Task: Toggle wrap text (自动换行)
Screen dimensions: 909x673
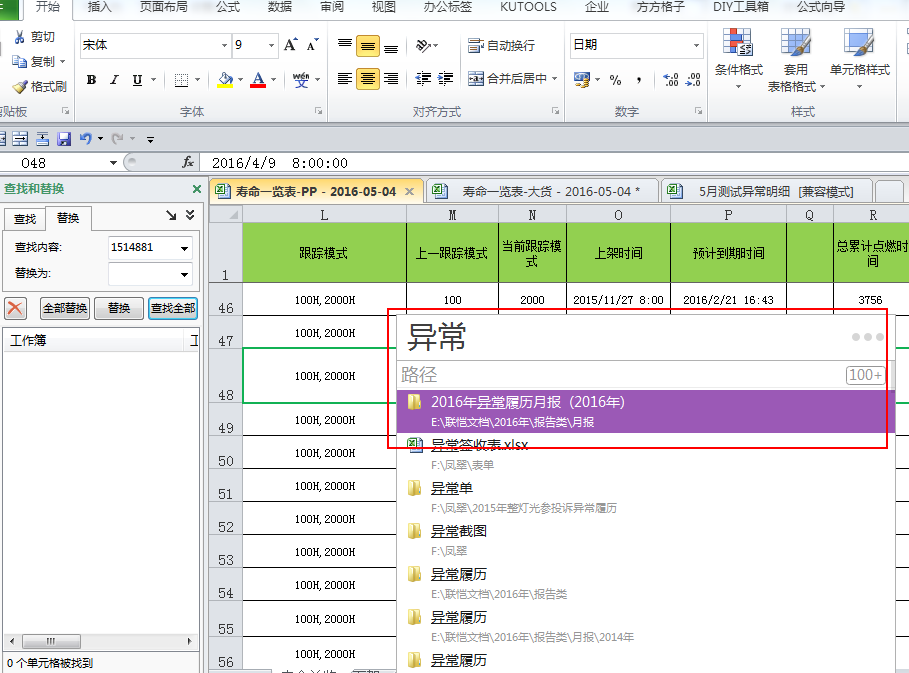Action: [x=501, y=45]
